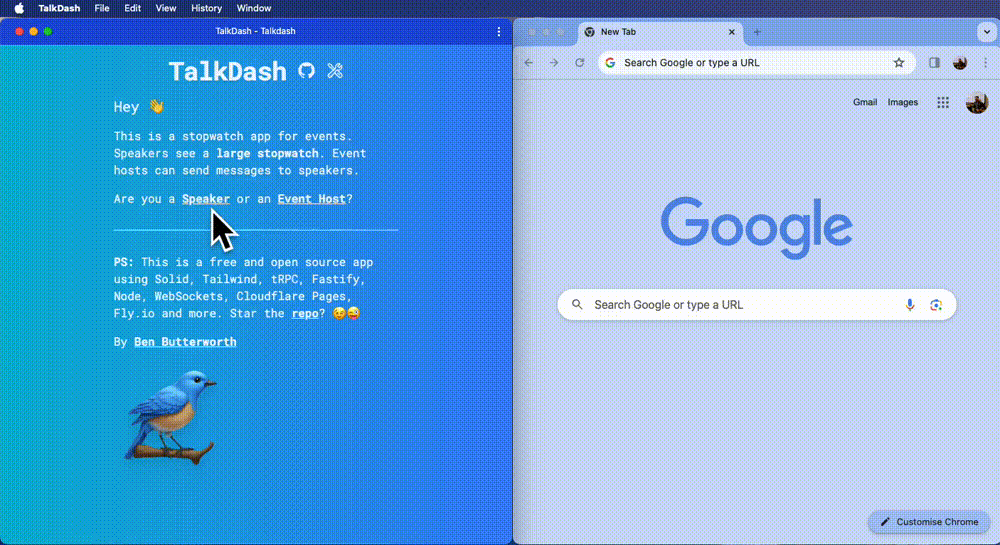Open the Gmail link

[865, 102]
